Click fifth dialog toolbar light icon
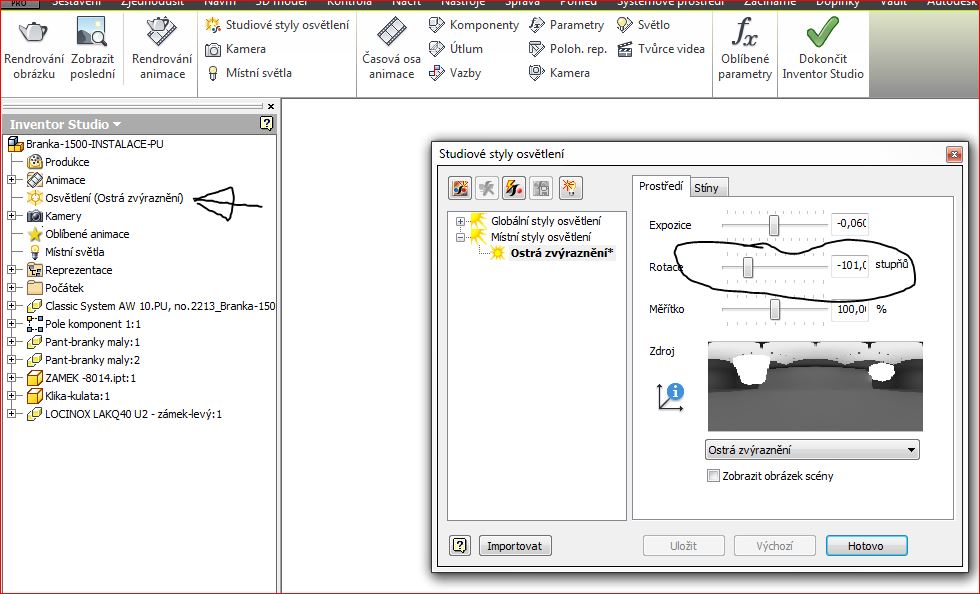The image size is (980, 594). (x=570, y=188)
